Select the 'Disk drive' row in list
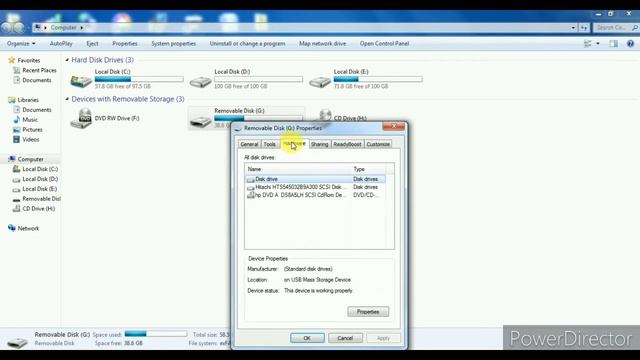 315,179
